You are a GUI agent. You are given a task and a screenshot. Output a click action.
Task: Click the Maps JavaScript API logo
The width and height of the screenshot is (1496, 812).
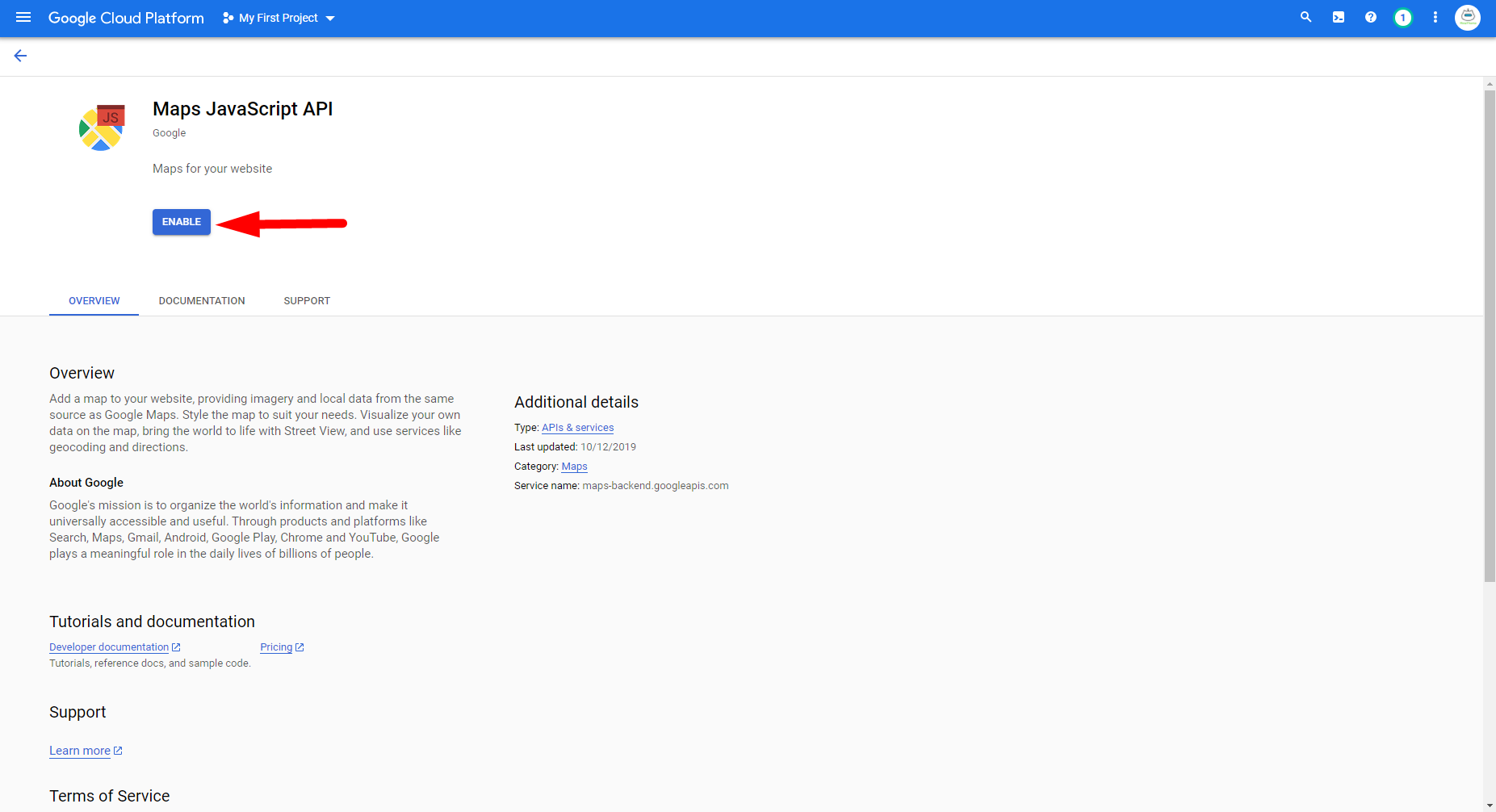click(x=102, y=128)
